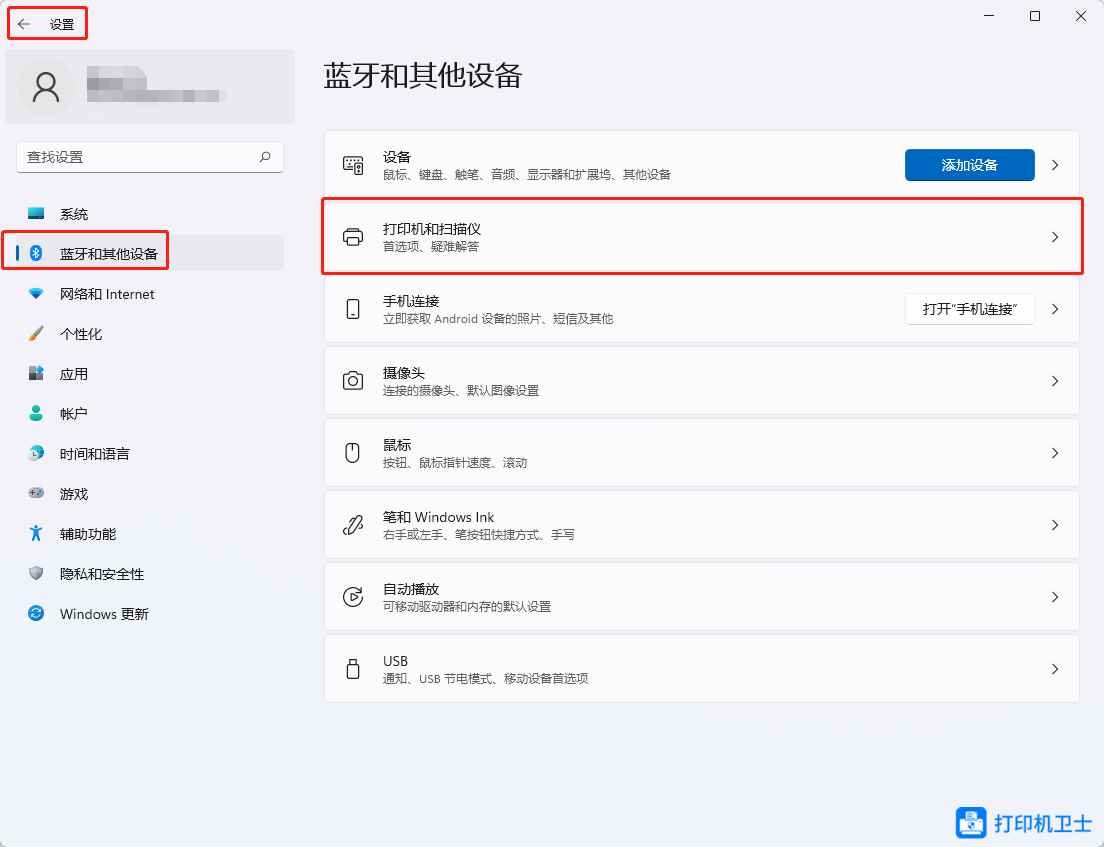Open 鼠标 settings via chevron

coord(1055,453)
